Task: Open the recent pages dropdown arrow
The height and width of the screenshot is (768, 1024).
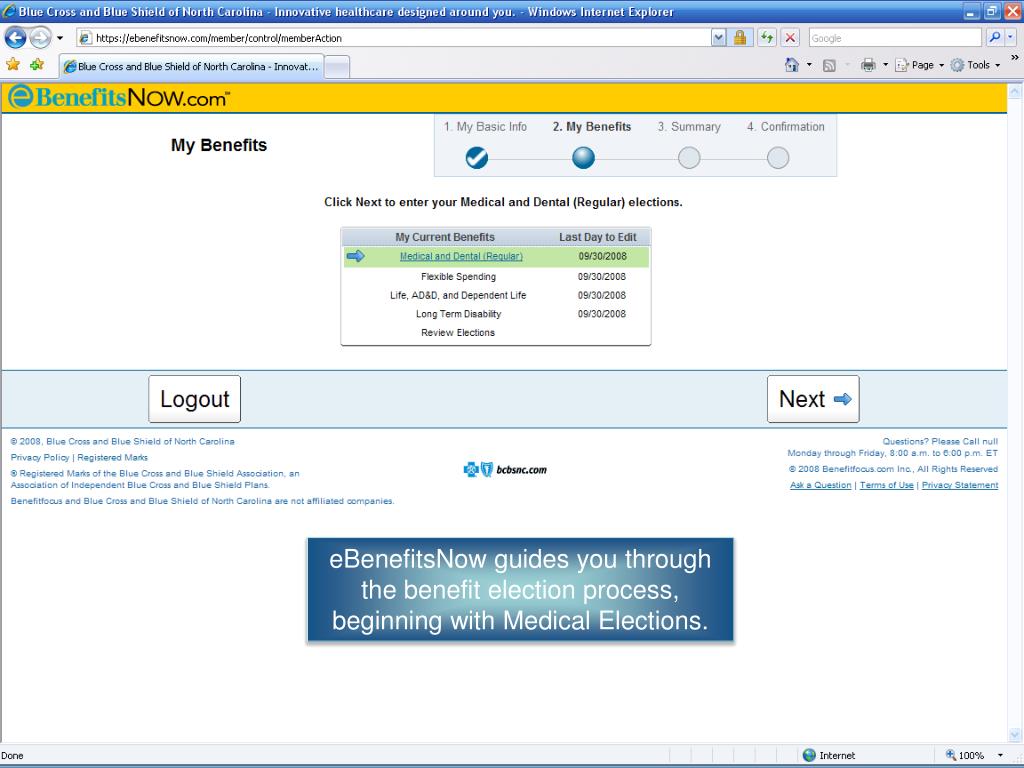Action: 60,38
